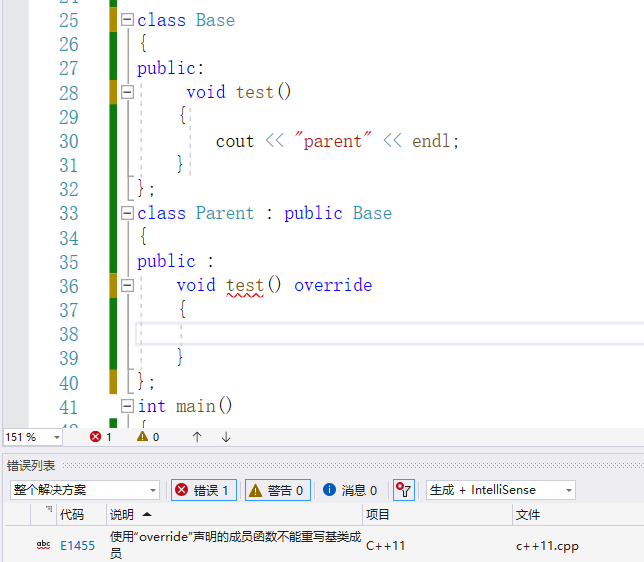Click the c++11.cpp file cell
Viewport: 644px width, 562px height.
pos(547,546)
